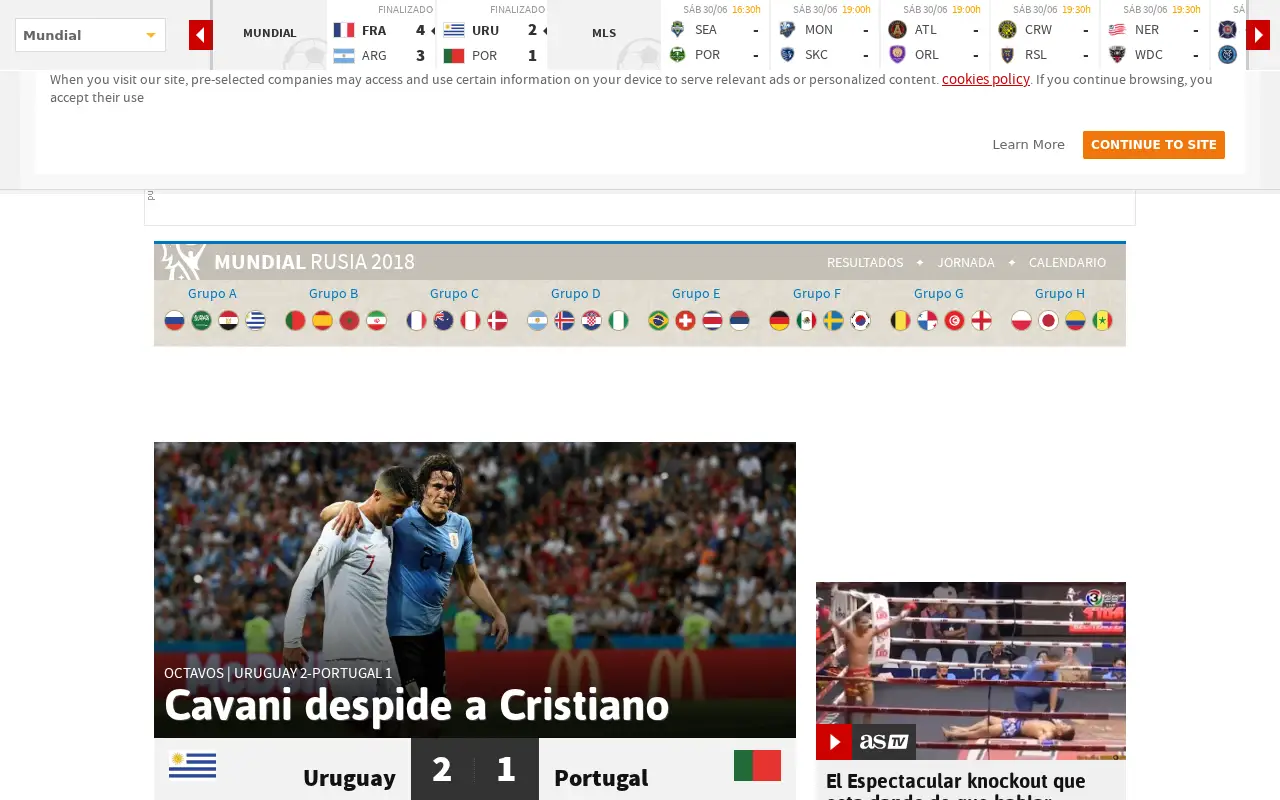Viewport: 1280px width, 800px height.
Task: Open the Calendario tab
Action: click(1068, 263)
